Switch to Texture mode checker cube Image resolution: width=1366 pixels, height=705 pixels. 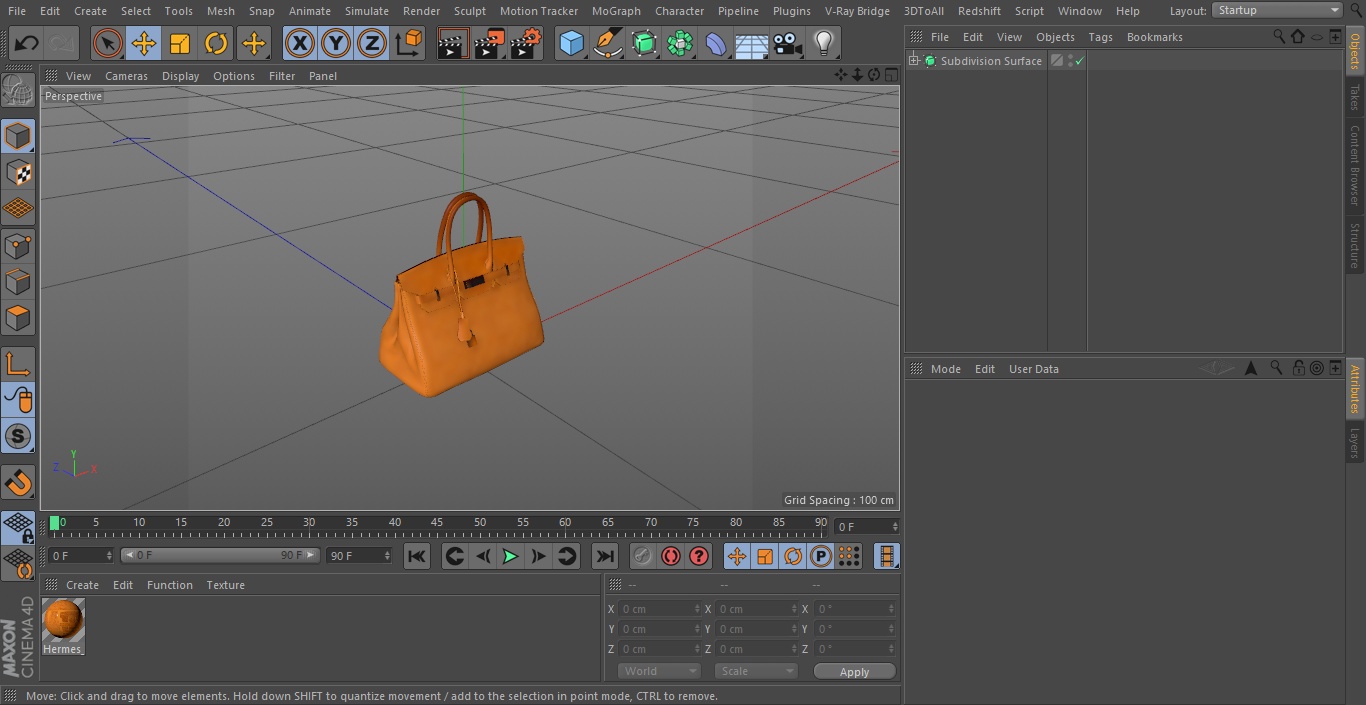point(18,172)
